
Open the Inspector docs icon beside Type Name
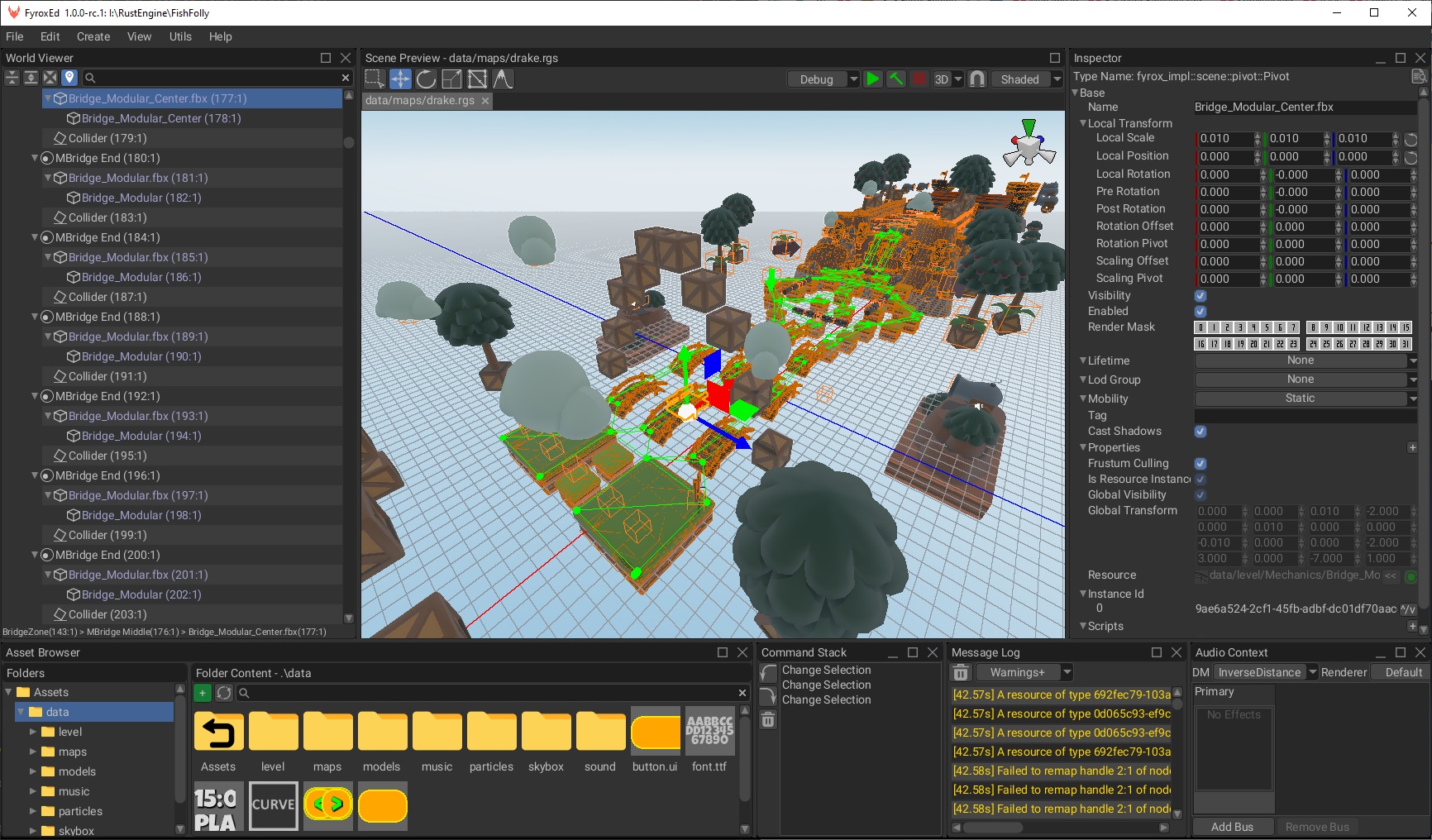click(x=1419, y=76)
